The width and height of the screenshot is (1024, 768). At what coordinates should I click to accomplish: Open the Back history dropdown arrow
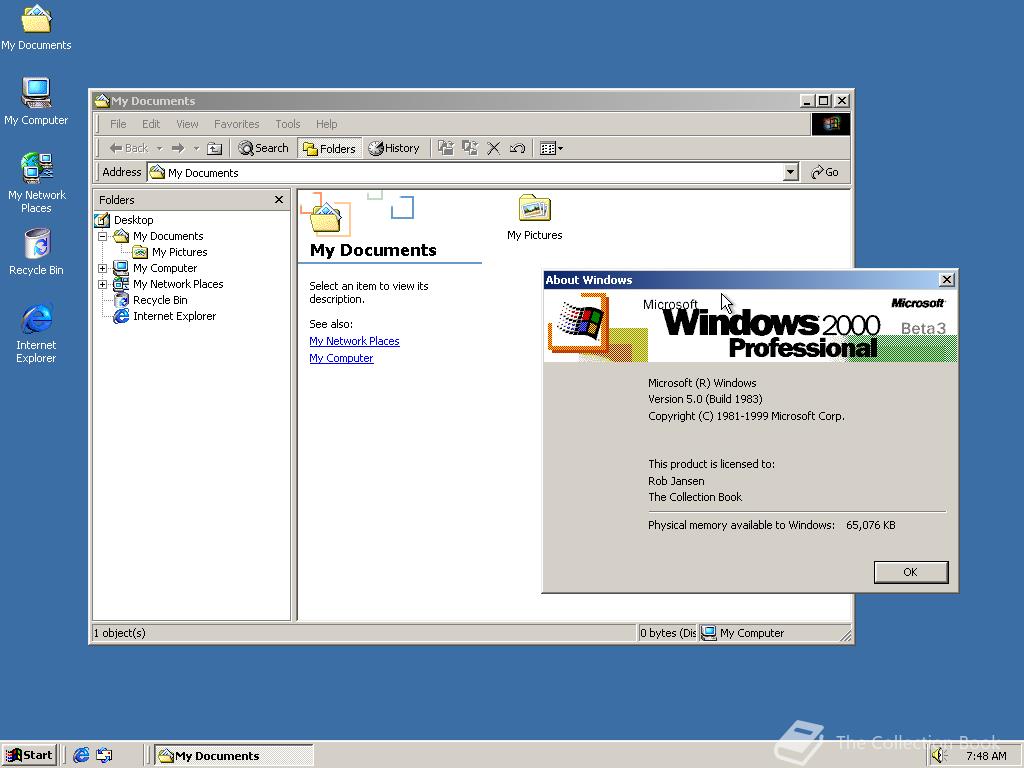coord(159,148)
